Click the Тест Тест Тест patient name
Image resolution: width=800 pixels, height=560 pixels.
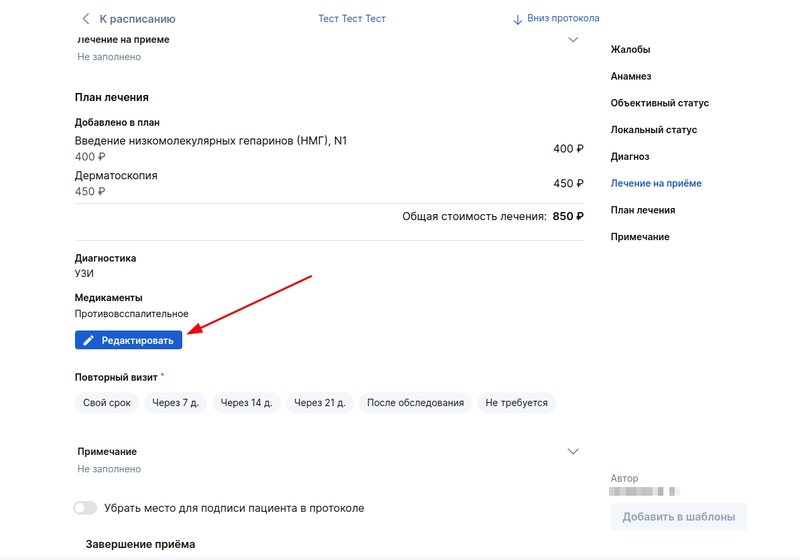pyautogui.click(x=352, y=19)
